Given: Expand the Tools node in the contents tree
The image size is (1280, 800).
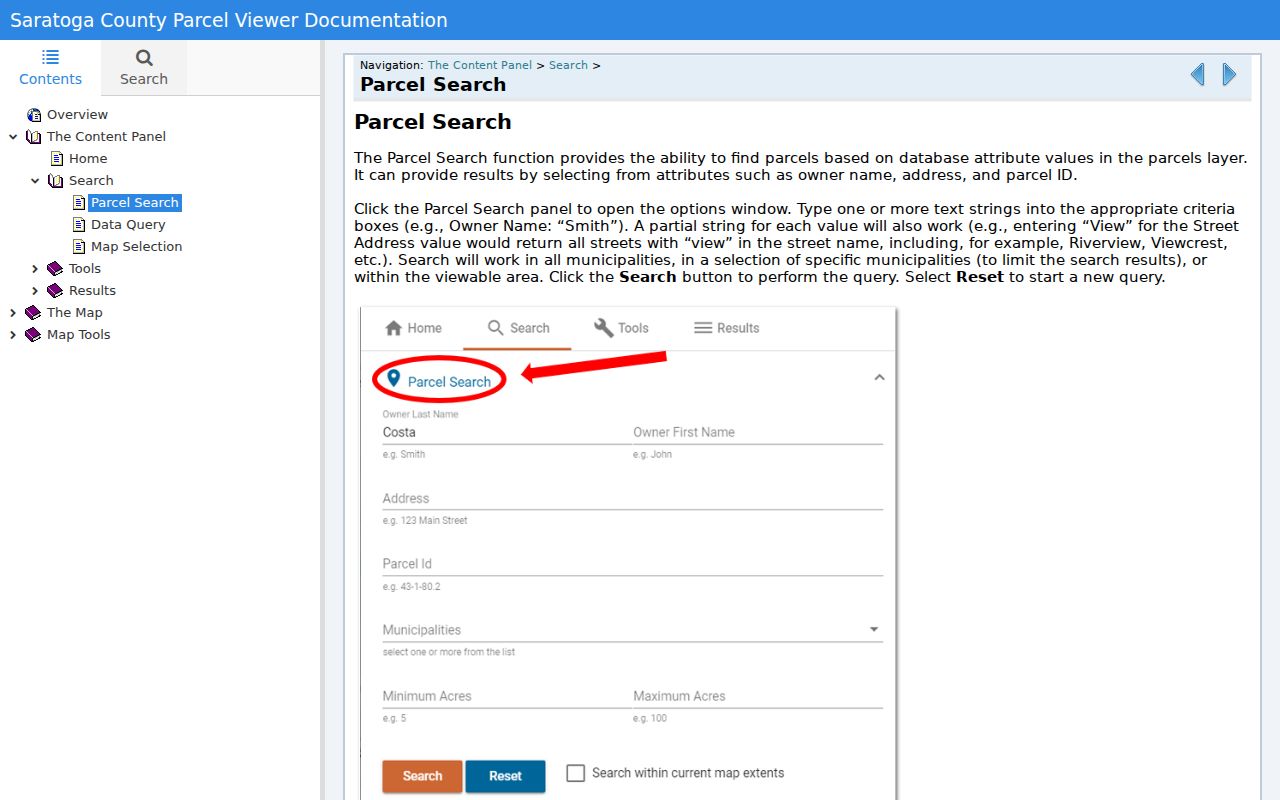Looking at the screenshot, I should pyautogui.click(x=35, y=269).
